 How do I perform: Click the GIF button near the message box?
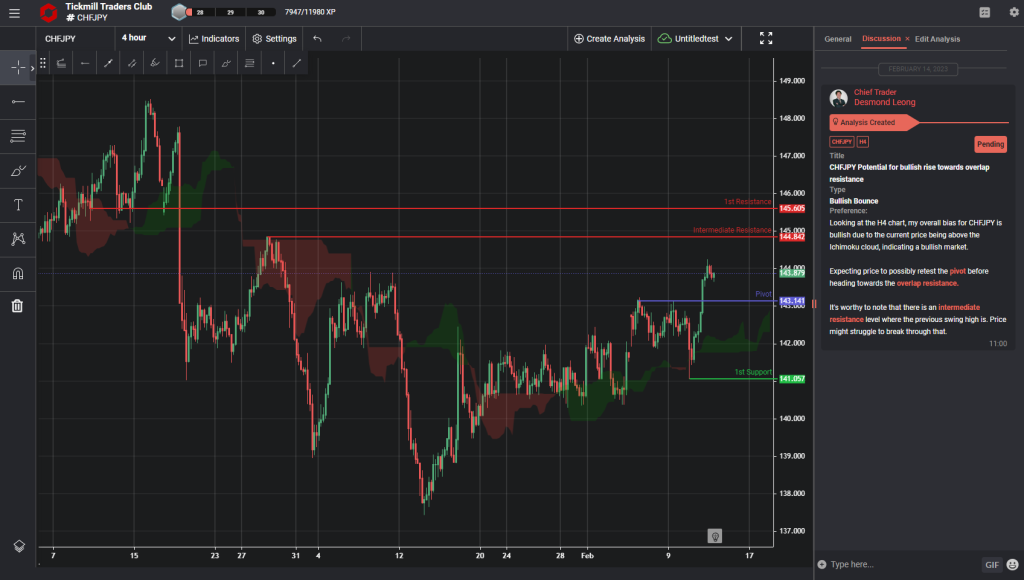click(x=991, y=564)
